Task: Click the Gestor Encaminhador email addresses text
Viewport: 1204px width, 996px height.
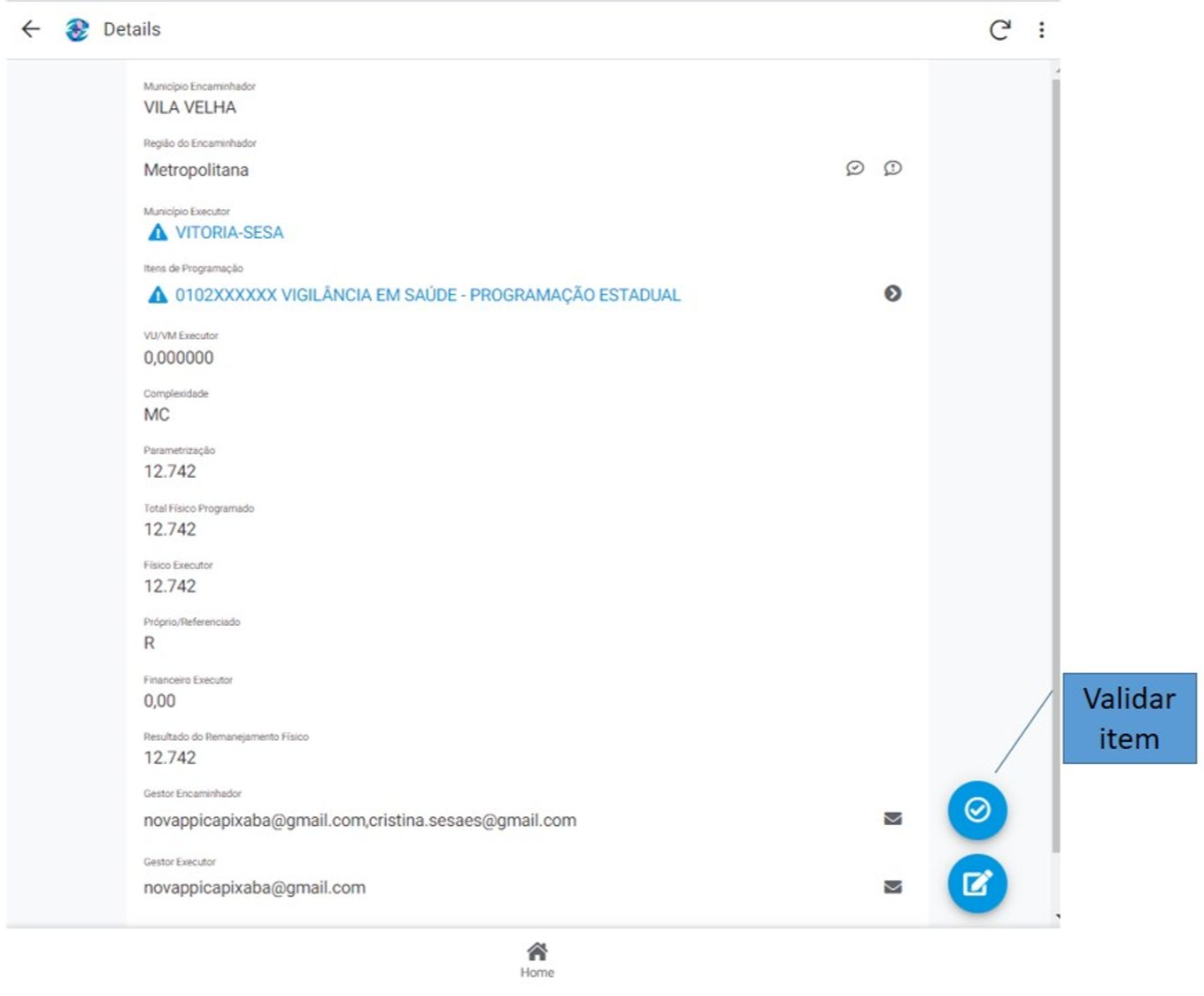Action: [x=359, y=821]
